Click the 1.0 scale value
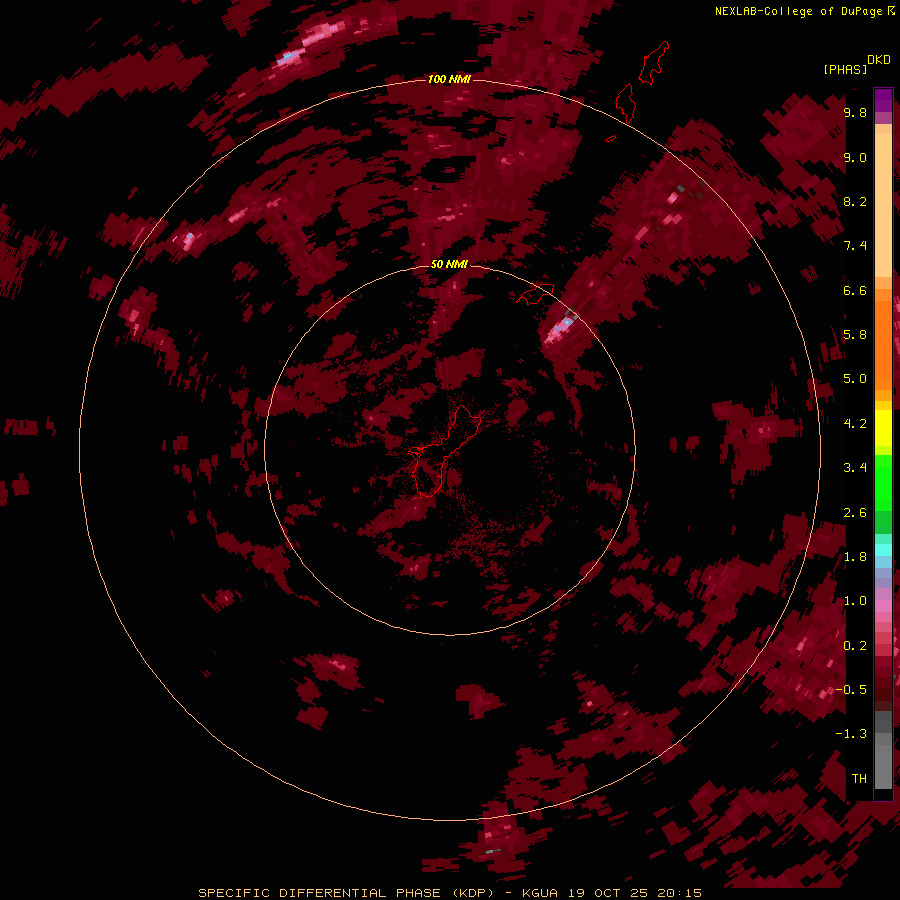 pyautogui.click(x=855, y=601)
